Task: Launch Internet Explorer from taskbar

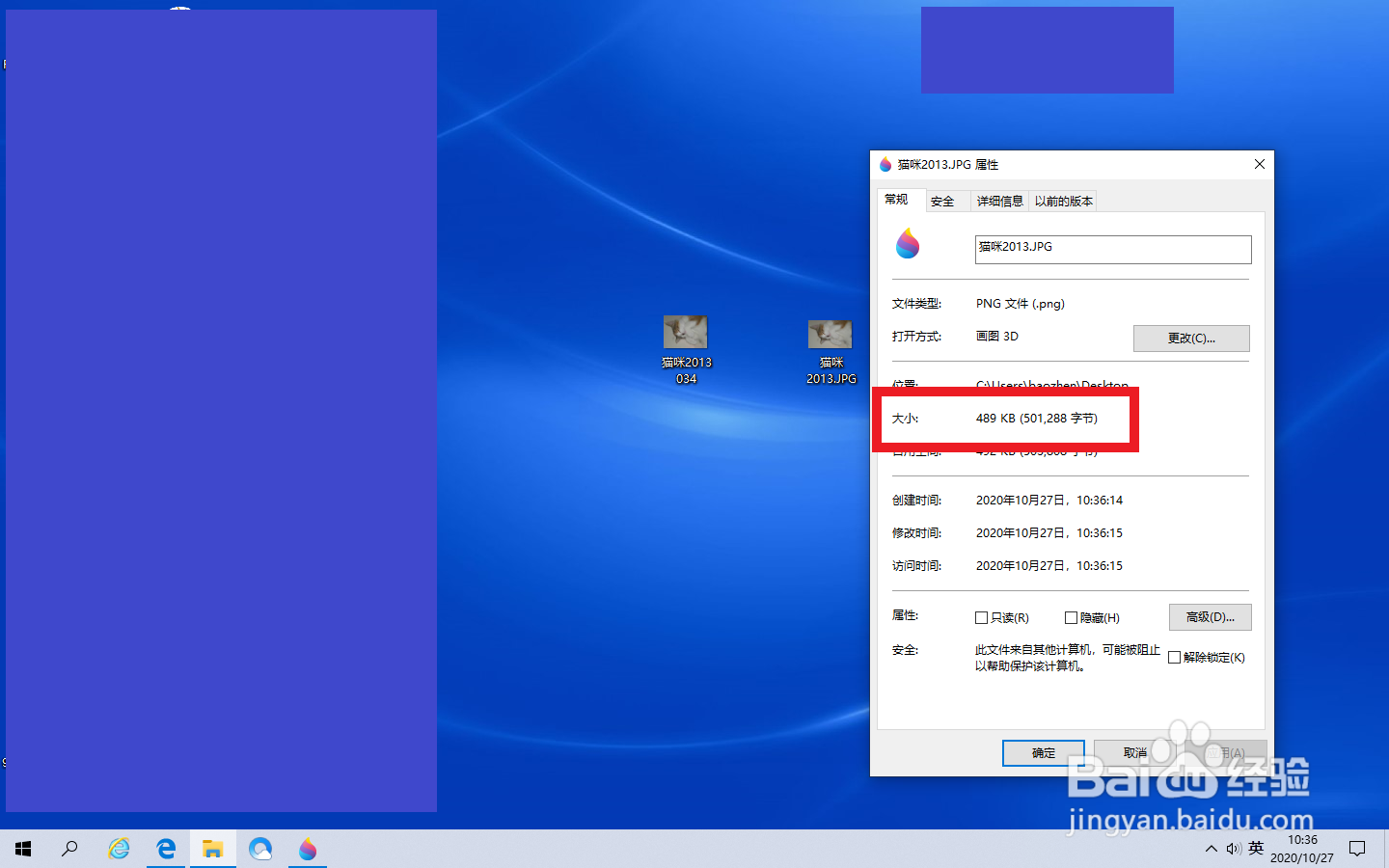Action: [x=119, y=849]
